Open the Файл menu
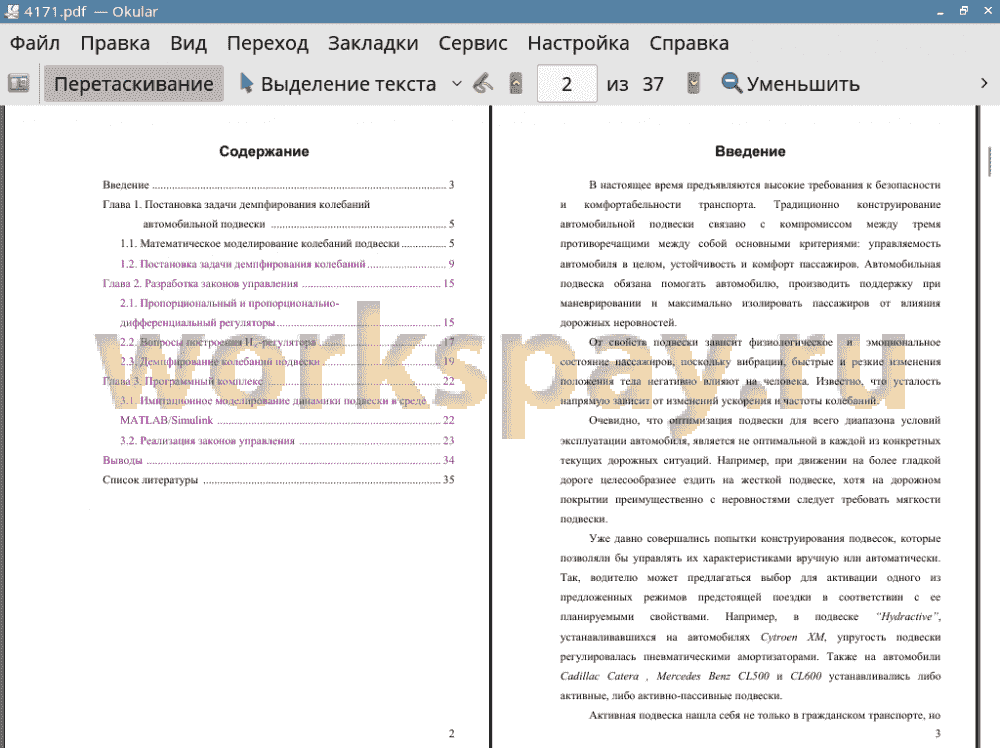 (x=35, y=43)
